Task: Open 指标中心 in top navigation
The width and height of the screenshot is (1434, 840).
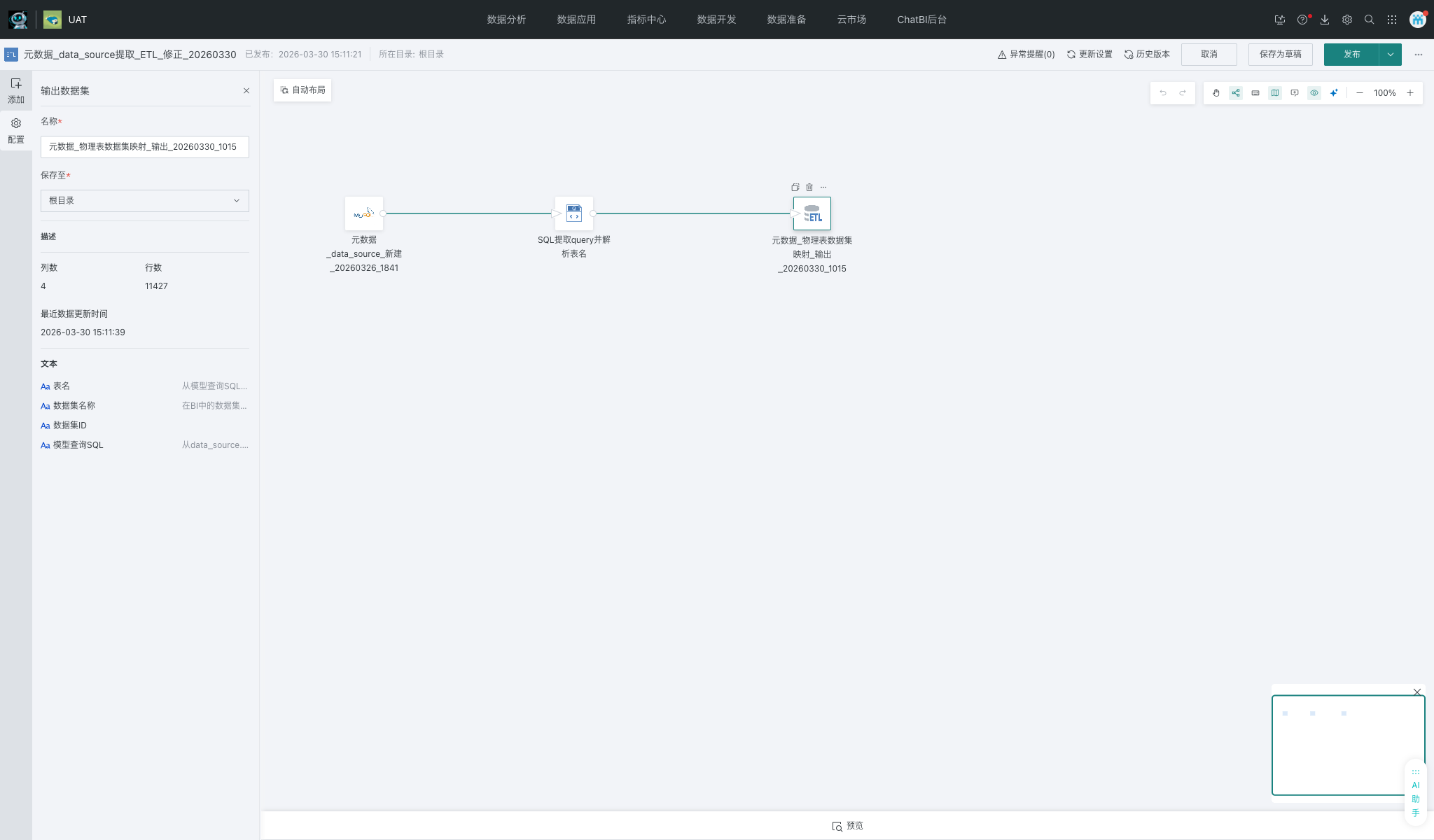Action: click(x=646, y=20)
